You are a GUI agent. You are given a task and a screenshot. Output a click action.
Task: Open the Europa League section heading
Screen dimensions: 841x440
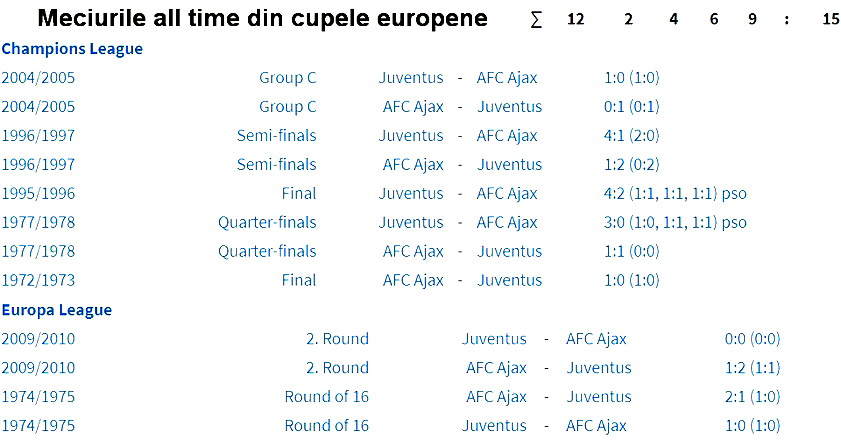pyautogui.click(x=57, y=310)
